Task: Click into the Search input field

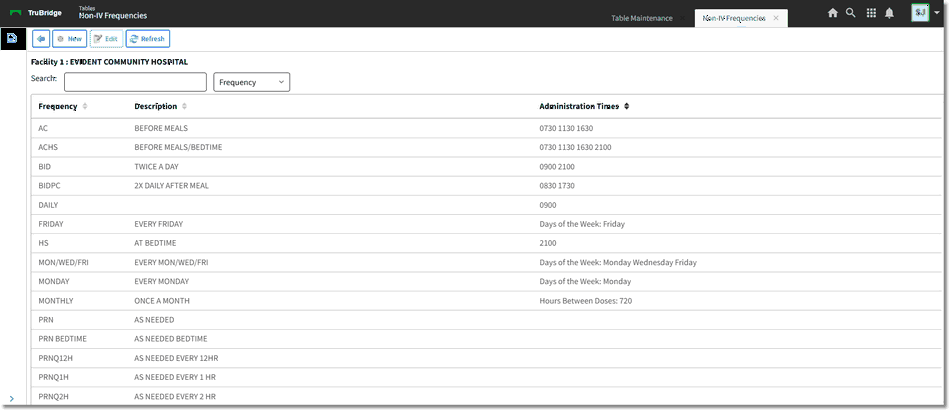Action: (135, 82)
